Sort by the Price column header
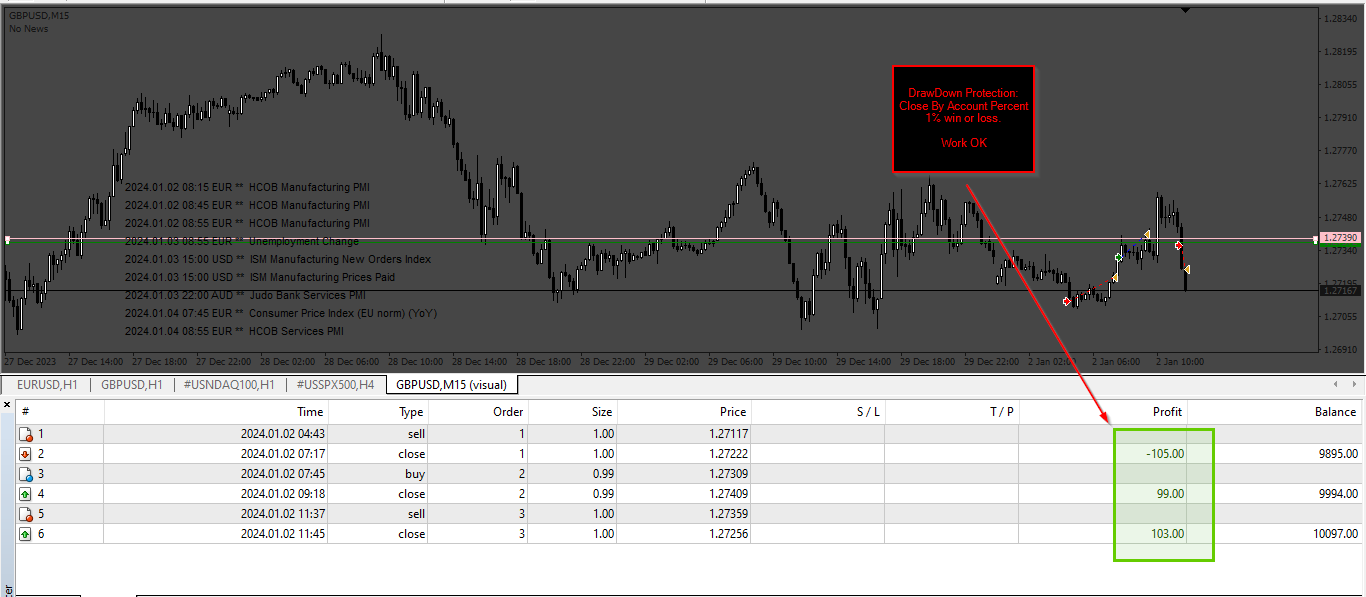The height and width of the screenshot is (597, 1366). (x=684, y=411)
